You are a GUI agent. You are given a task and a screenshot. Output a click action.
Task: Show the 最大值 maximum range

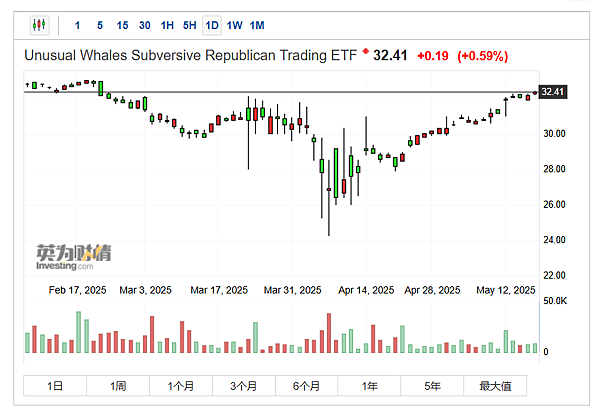[x=495, y=386]
